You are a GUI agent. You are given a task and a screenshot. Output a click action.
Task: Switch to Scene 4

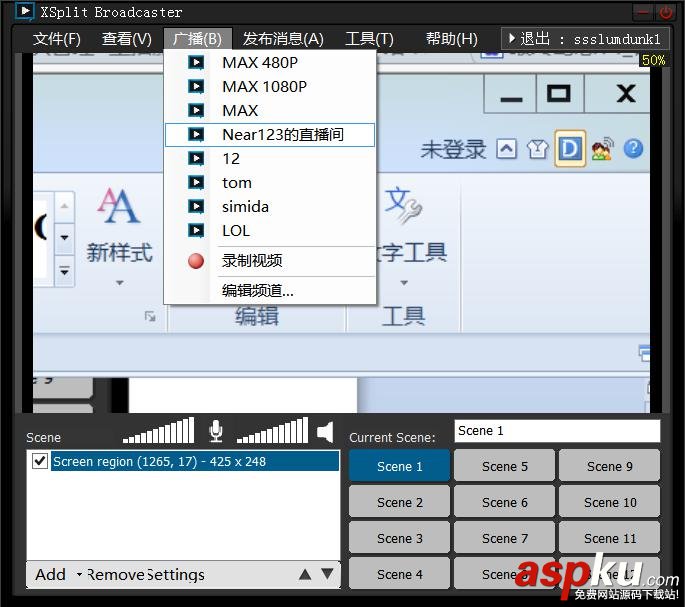tap(399, 574)
